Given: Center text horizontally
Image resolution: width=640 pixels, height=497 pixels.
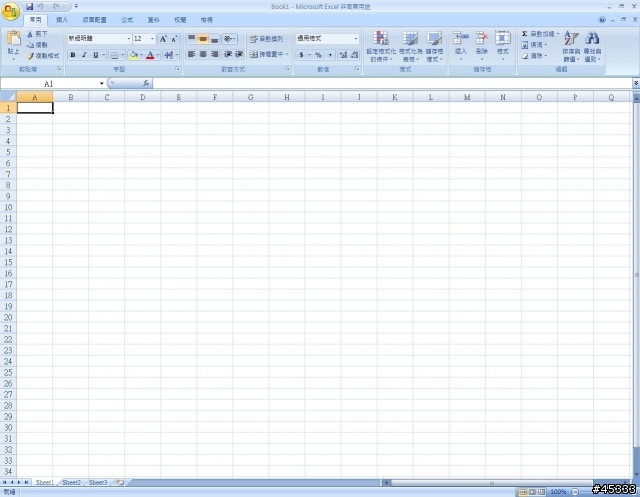Looking at the screenshot, I should tap(202, 54).
